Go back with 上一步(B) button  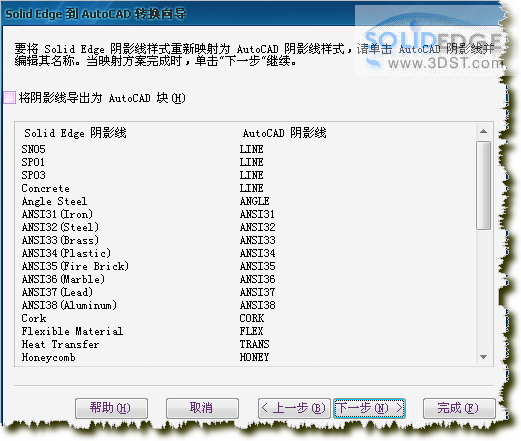click(x=294, y=408)
